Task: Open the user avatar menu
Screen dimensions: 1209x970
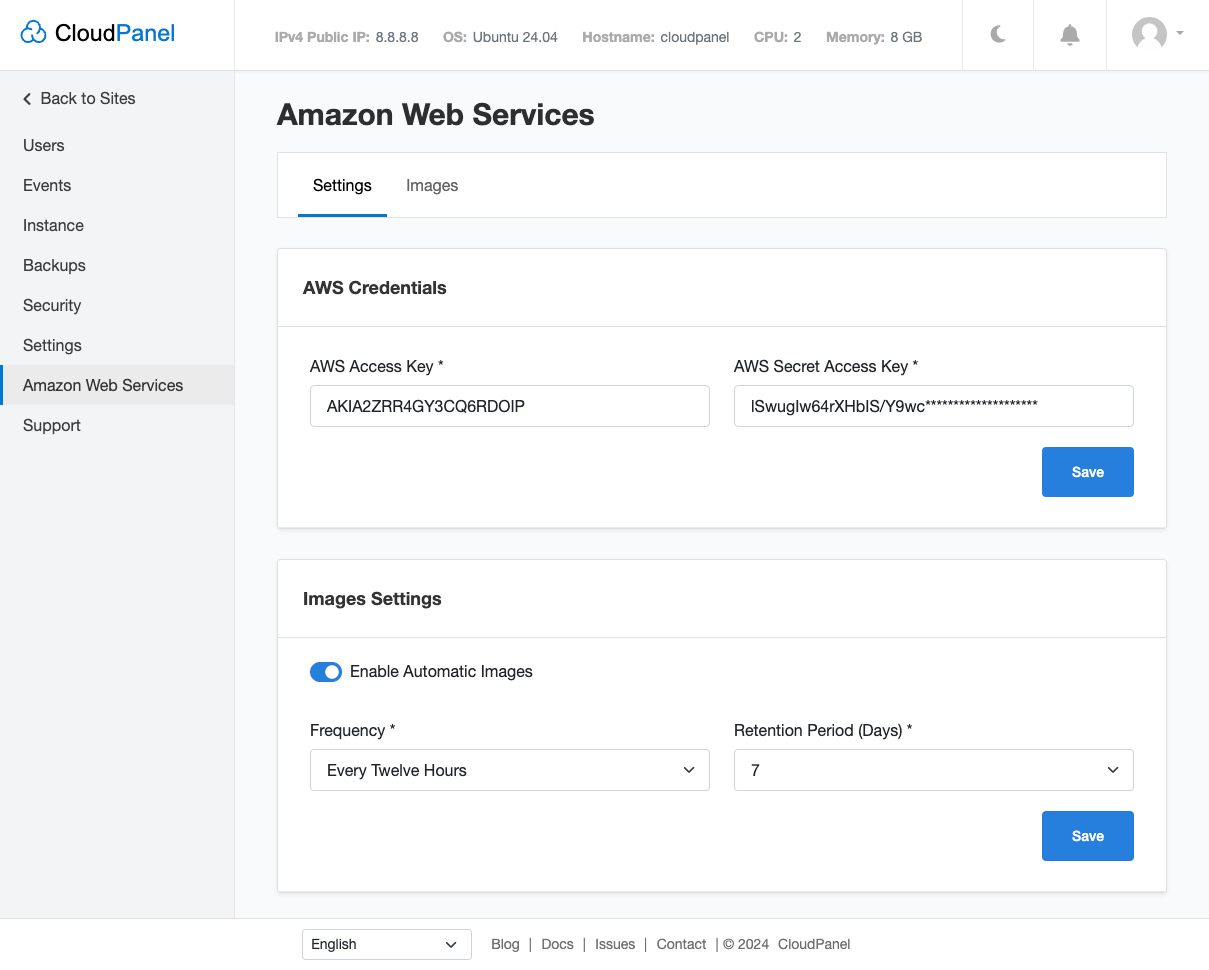Action: 1156,34
